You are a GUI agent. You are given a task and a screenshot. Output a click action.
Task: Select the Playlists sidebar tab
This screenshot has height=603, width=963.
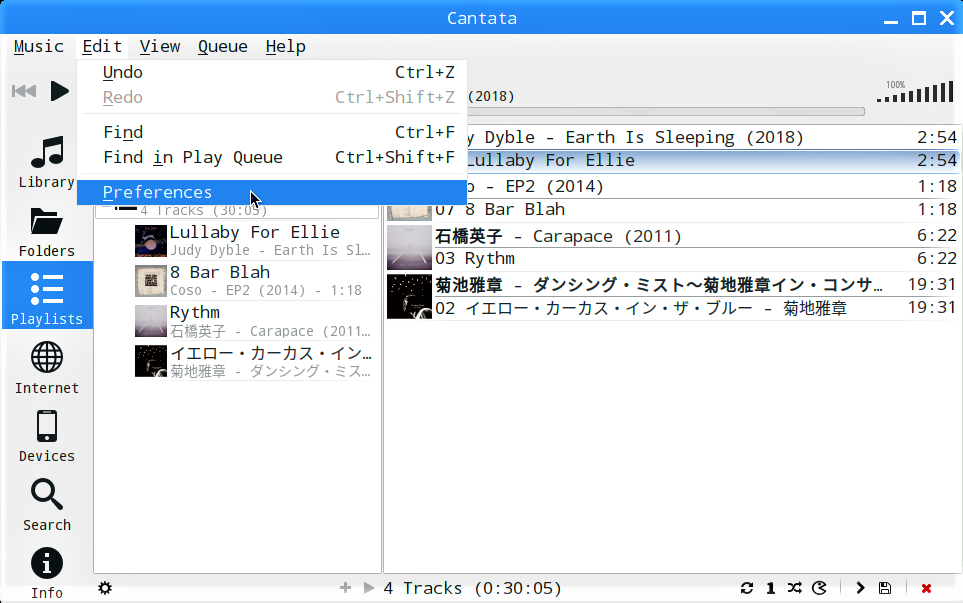47,295
